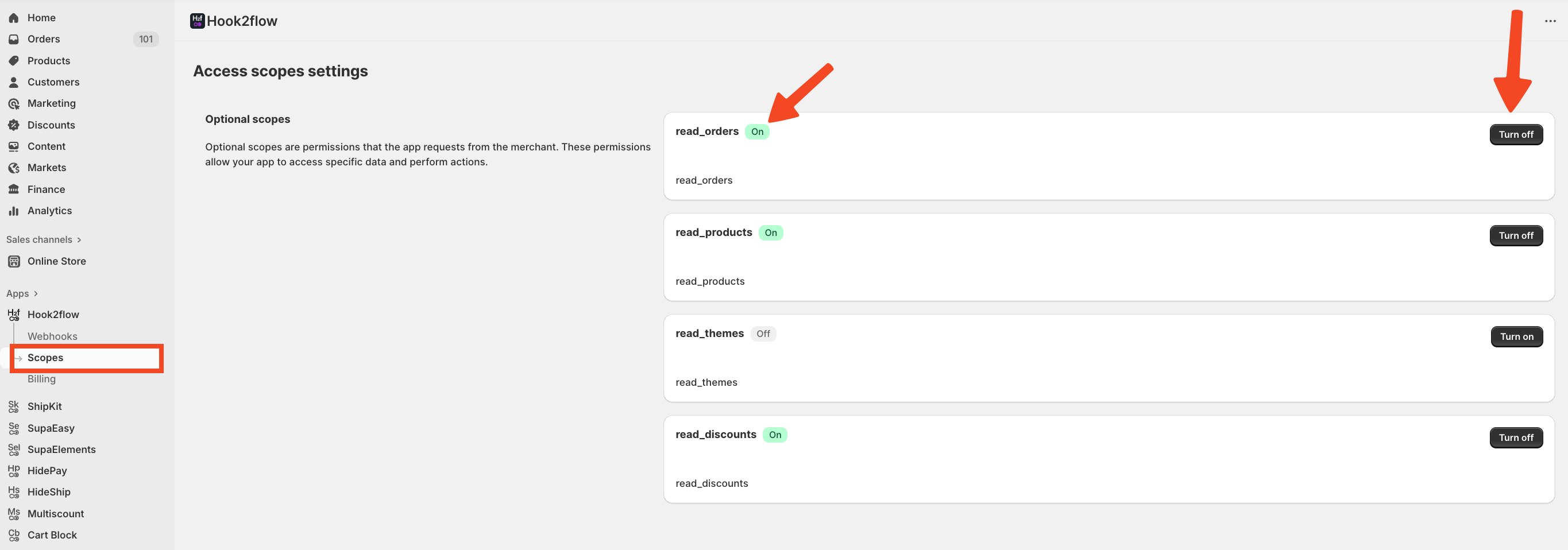
Task: Go to the Billing submenu item
Action: 41,379
